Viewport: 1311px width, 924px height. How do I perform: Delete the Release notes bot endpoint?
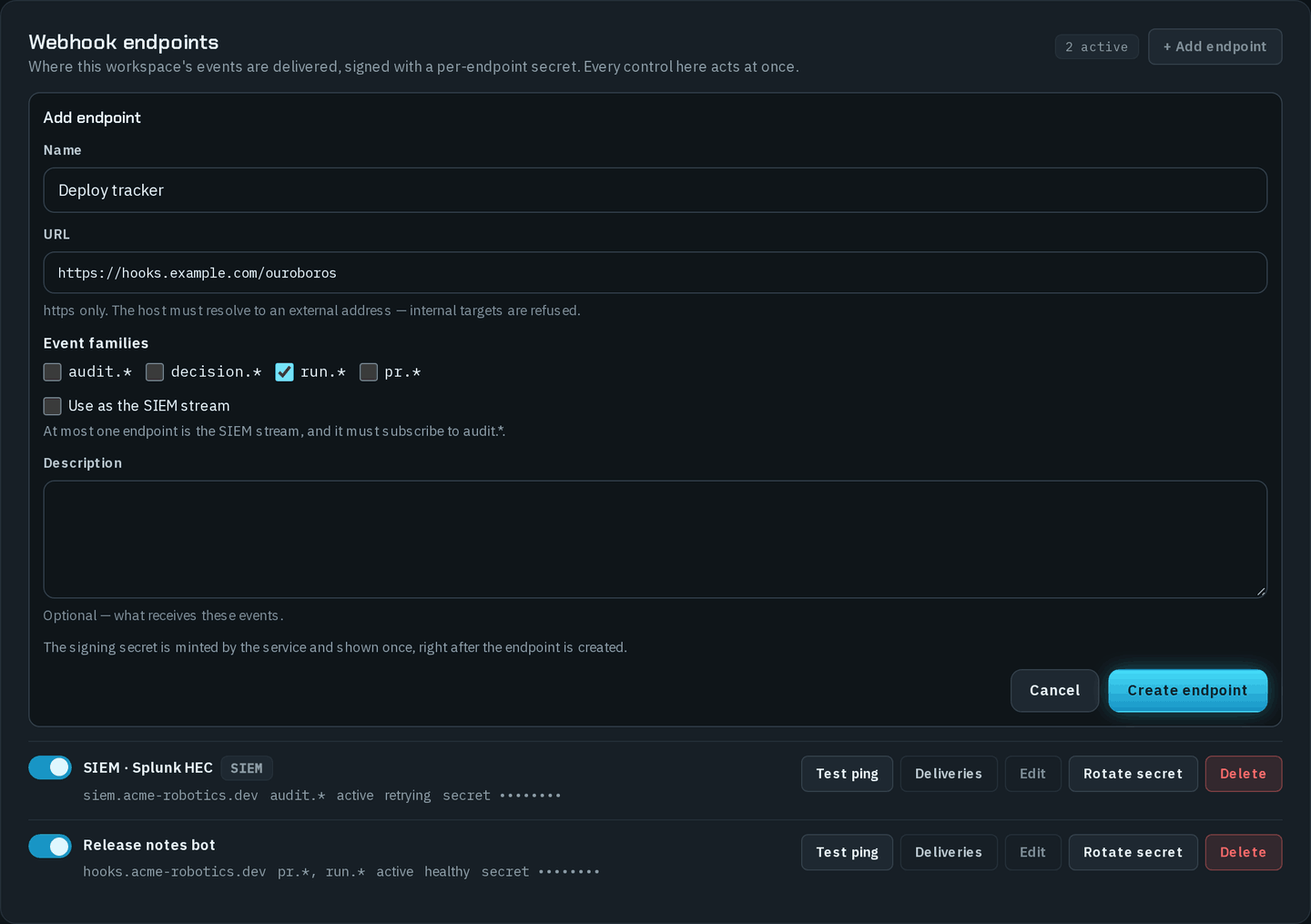pyautogui.click(x=1243, y=852)
